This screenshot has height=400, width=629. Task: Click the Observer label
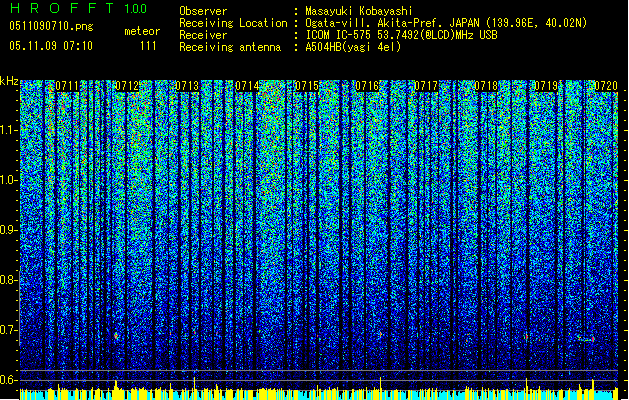point(203,11)
